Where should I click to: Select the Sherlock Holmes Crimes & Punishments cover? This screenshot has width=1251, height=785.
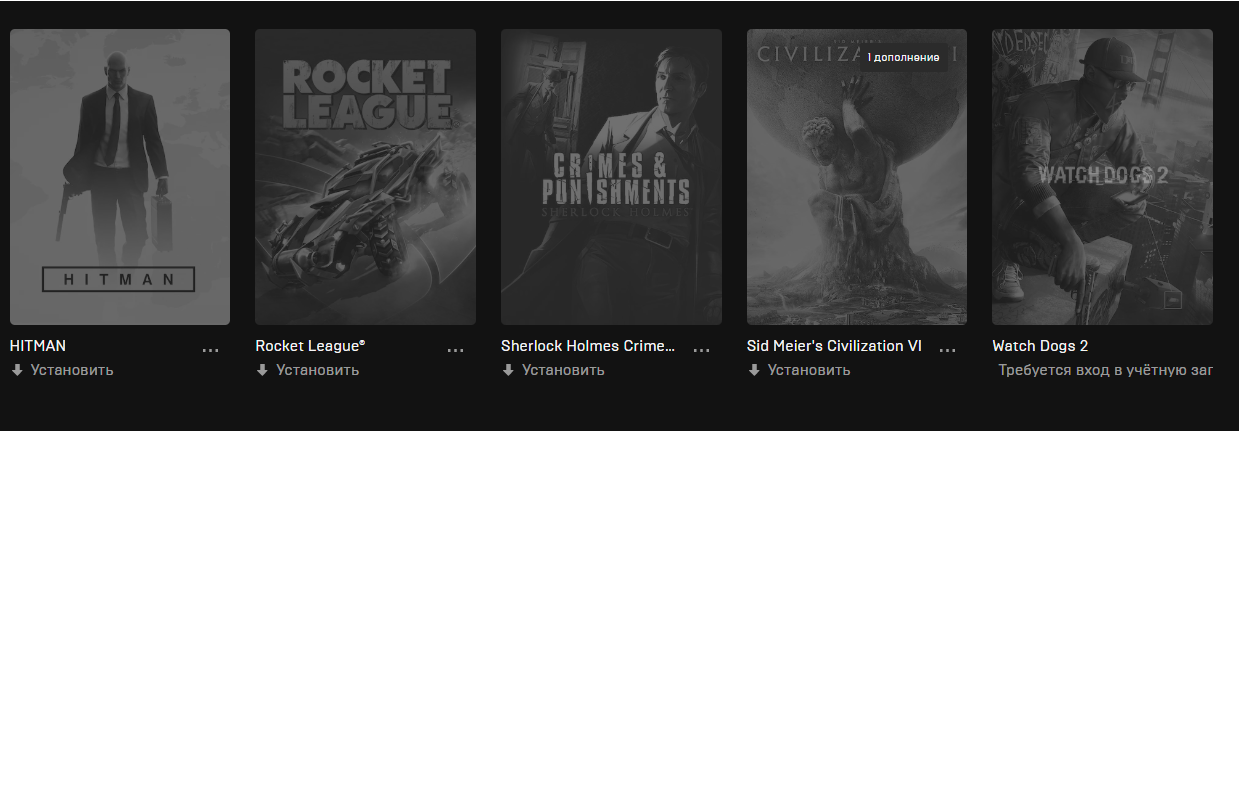click(611, 177)
